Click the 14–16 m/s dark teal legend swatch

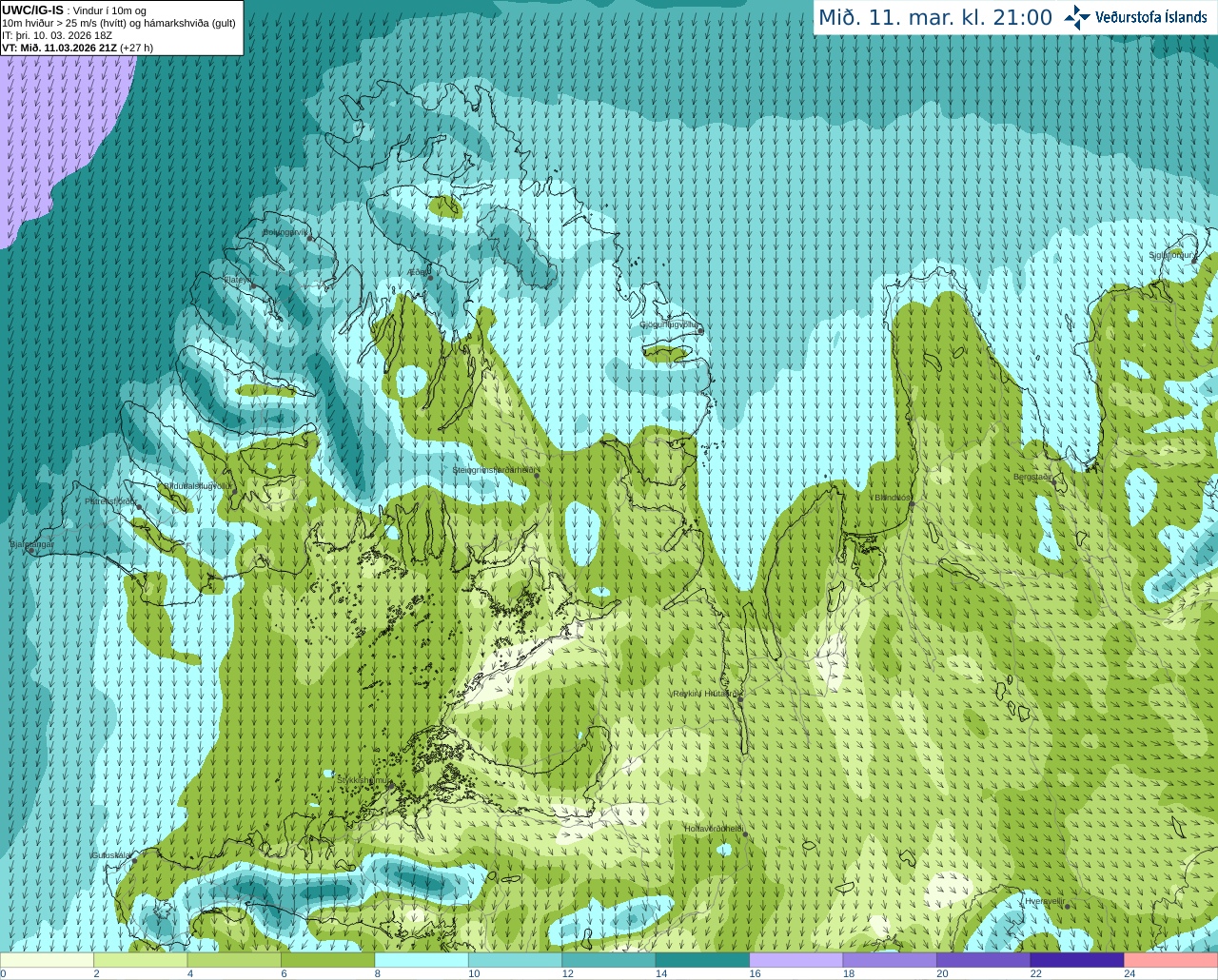point(702,960)
